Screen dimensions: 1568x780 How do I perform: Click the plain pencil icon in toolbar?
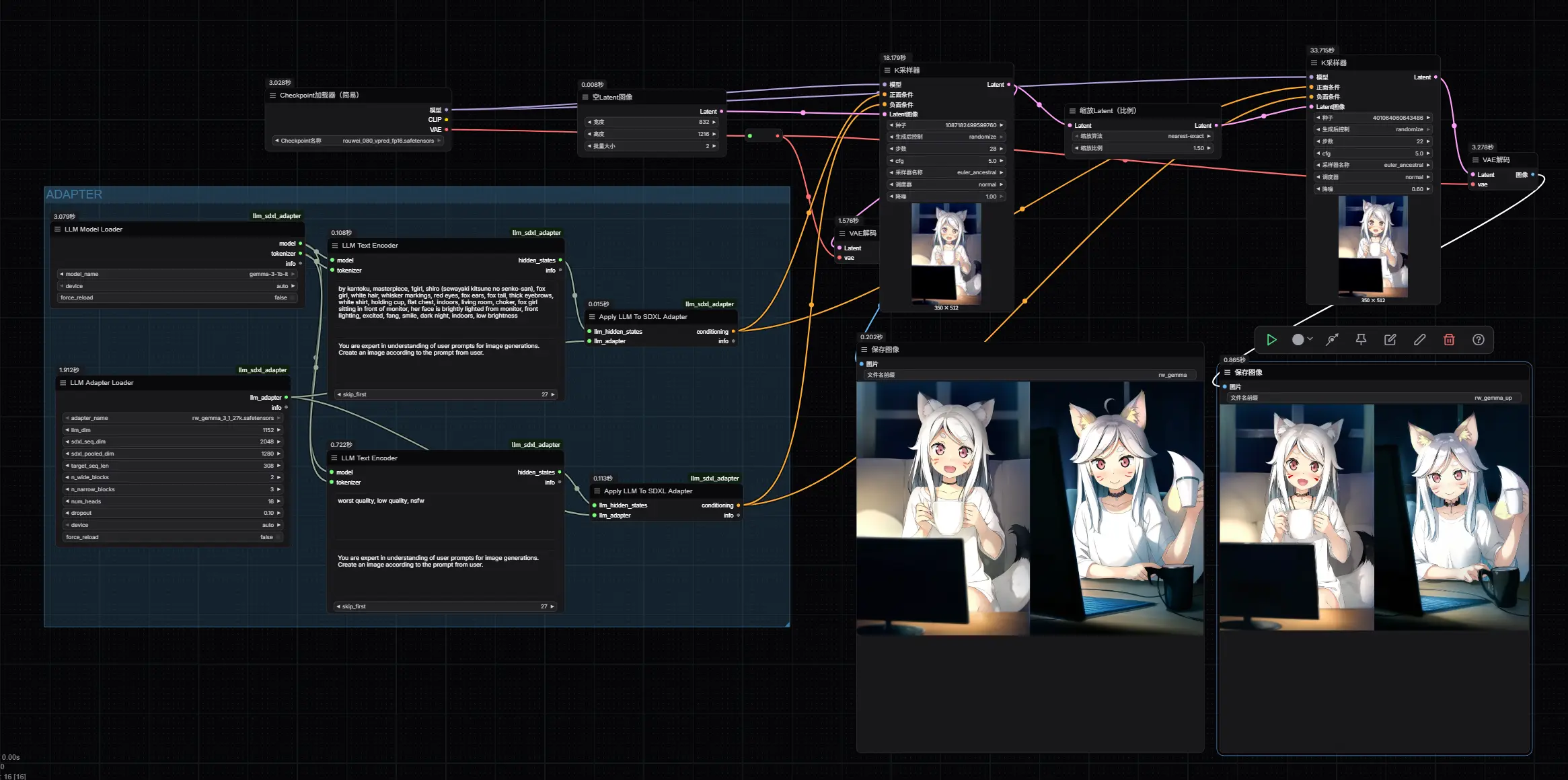tap(1419, 340)
